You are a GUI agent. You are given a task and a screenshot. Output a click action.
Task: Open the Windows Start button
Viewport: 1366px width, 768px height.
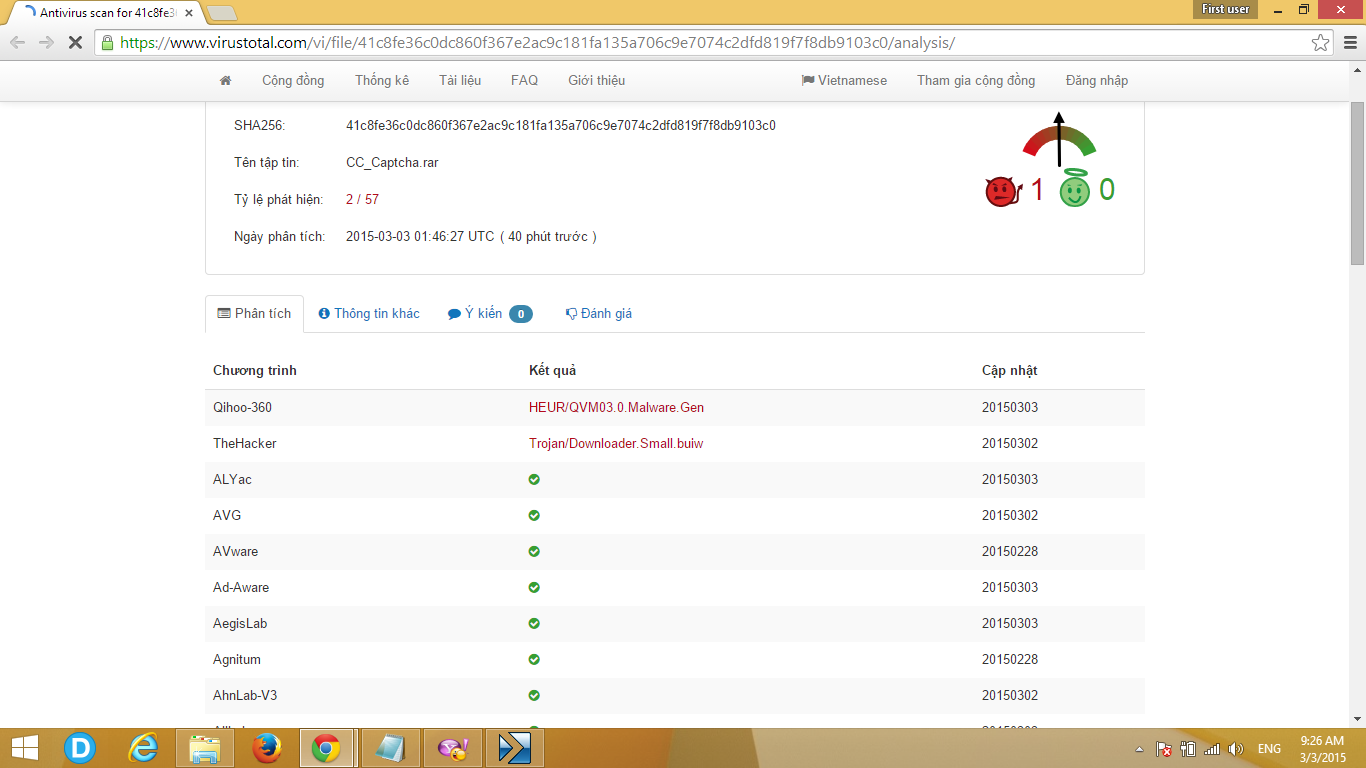[x=25, y=748]
